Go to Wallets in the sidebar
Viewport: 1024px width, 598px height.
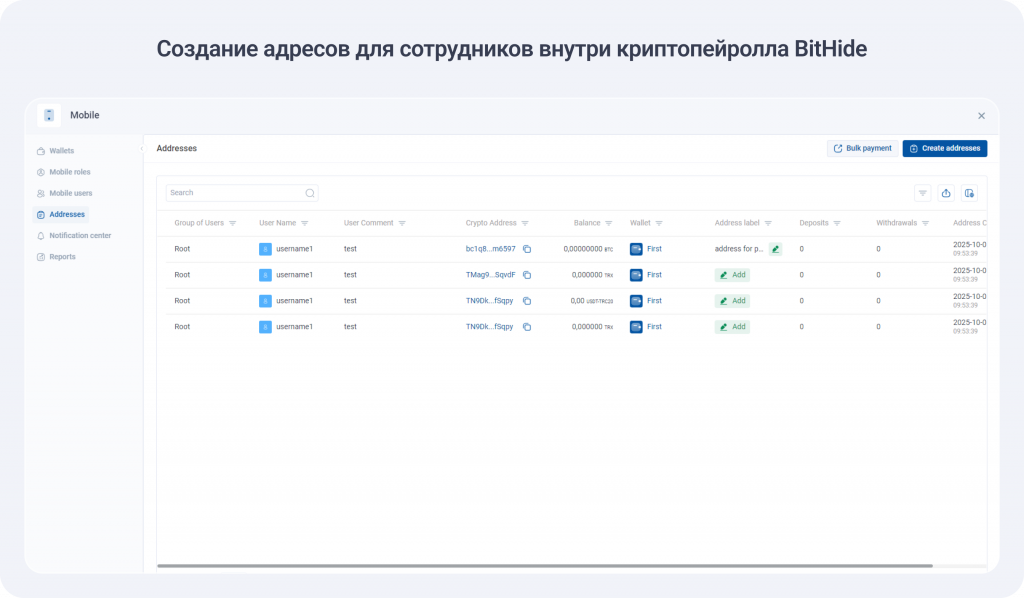(61, 151)
